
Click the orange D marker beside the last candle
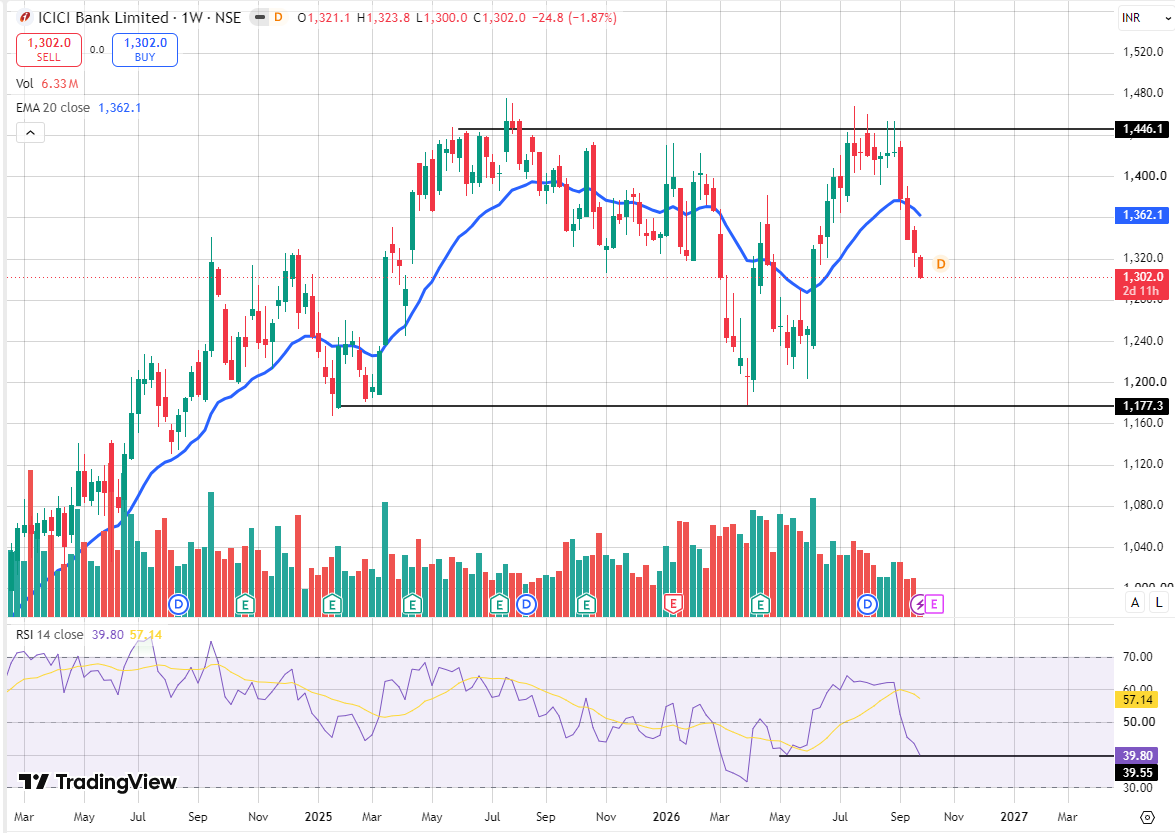click(x=940, y=264)
